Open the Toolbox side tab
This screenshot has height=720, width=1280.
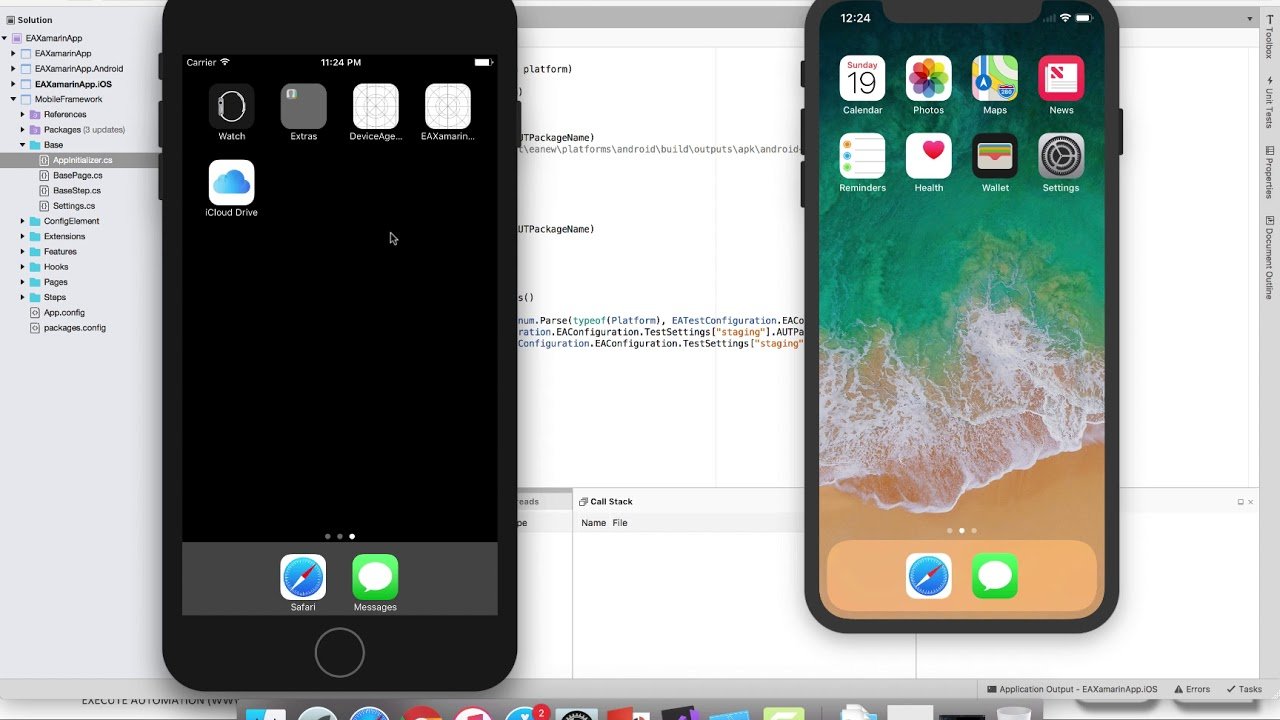pyautogui.click(x=1269, y=37)
